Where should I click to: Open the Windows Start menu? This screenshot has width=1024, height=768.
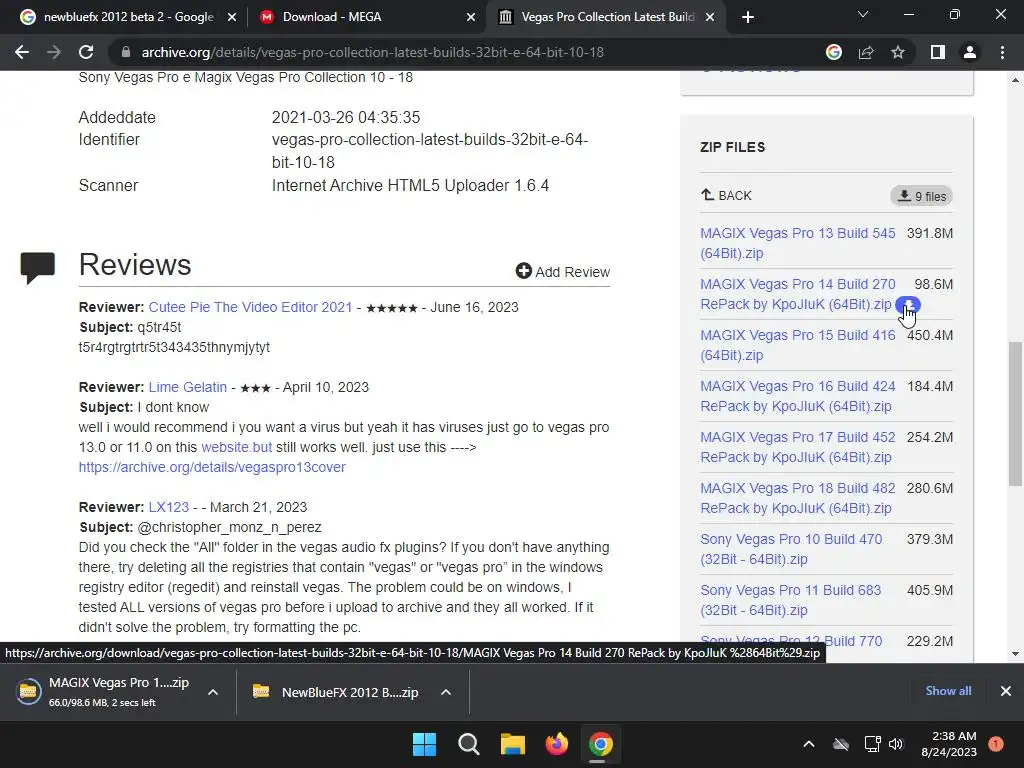(424, 744)
